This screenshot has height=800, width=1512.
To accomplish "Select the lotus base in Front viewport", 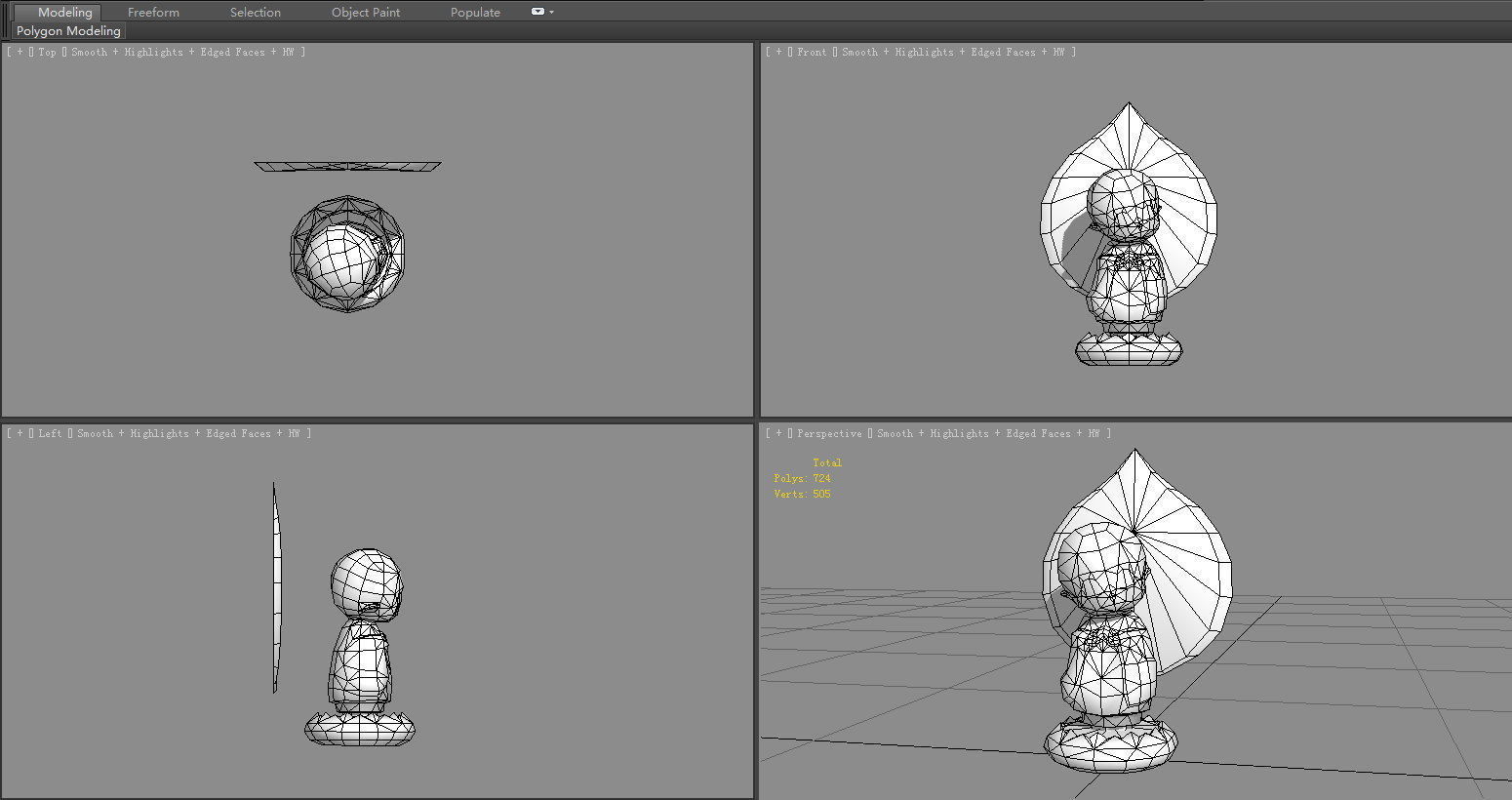I will (1129, 349).
